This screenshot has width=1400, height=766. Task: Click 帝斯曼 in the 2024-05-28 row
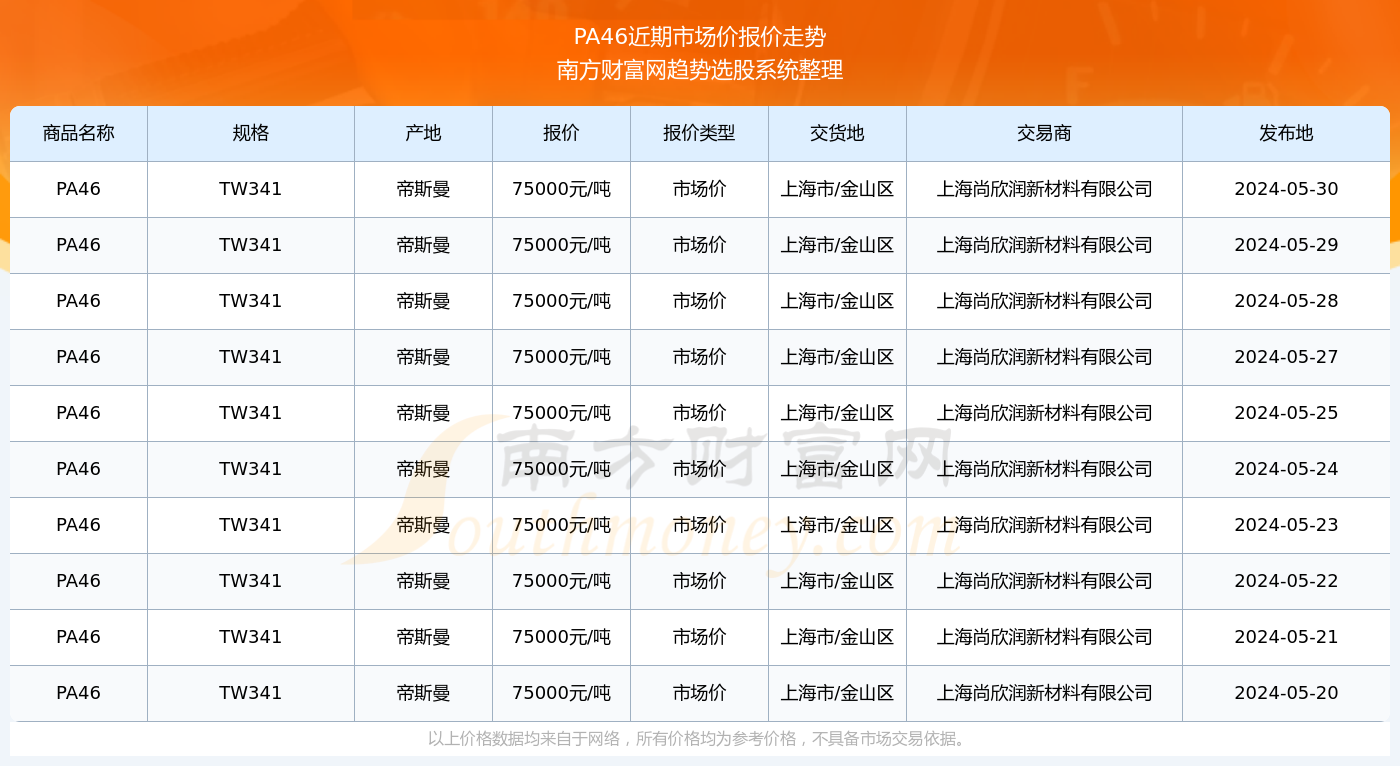424,301
